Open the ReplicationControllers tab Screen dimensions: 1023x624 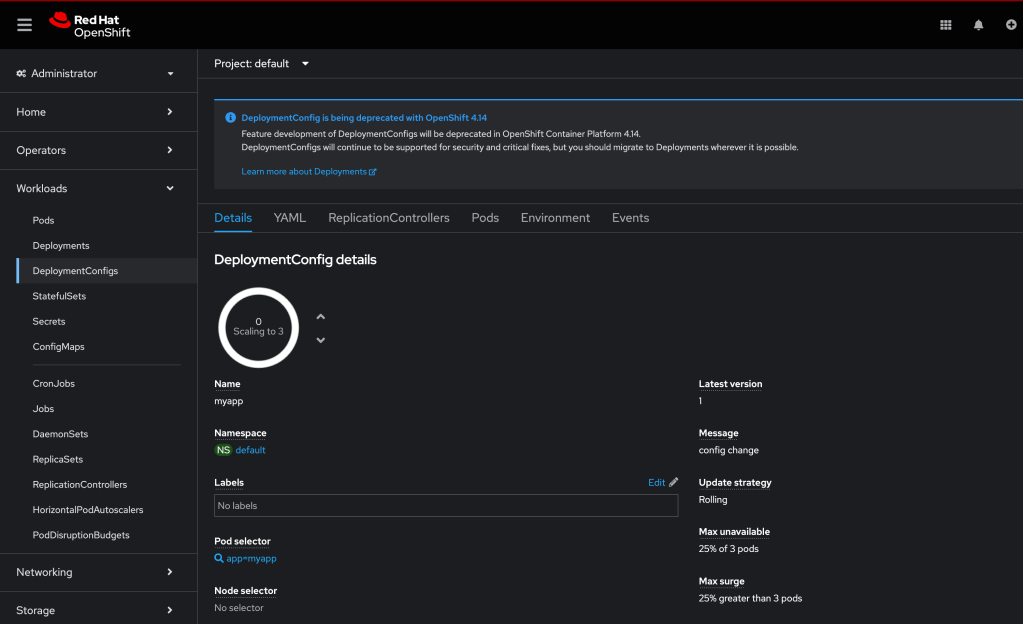389,218
